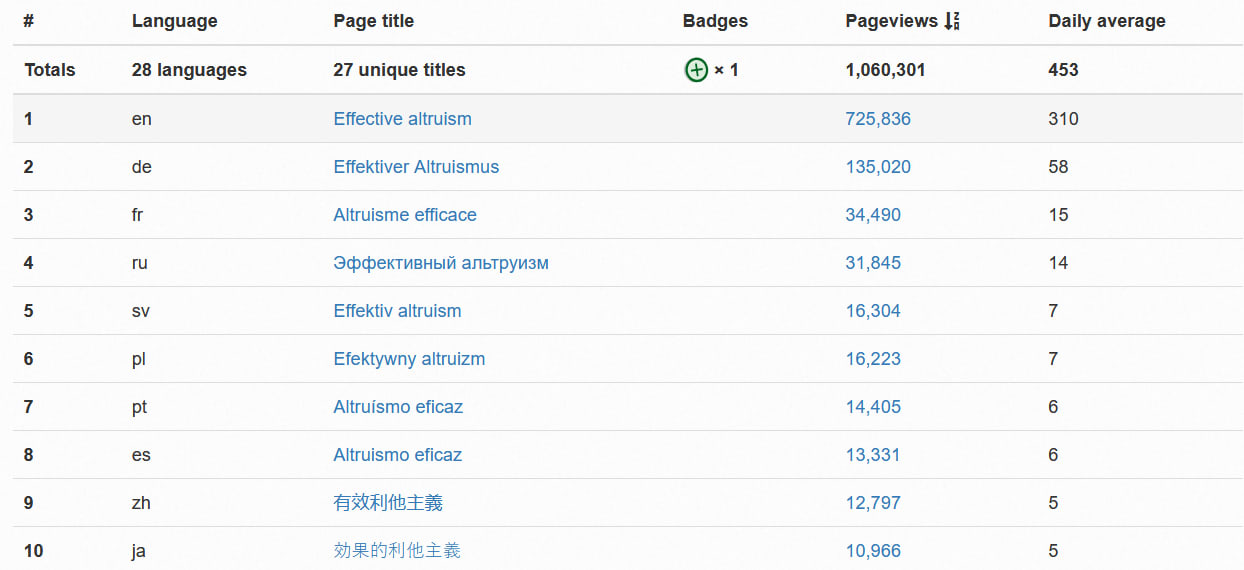Select the '27 unique titles' totals text

[399, 70]
